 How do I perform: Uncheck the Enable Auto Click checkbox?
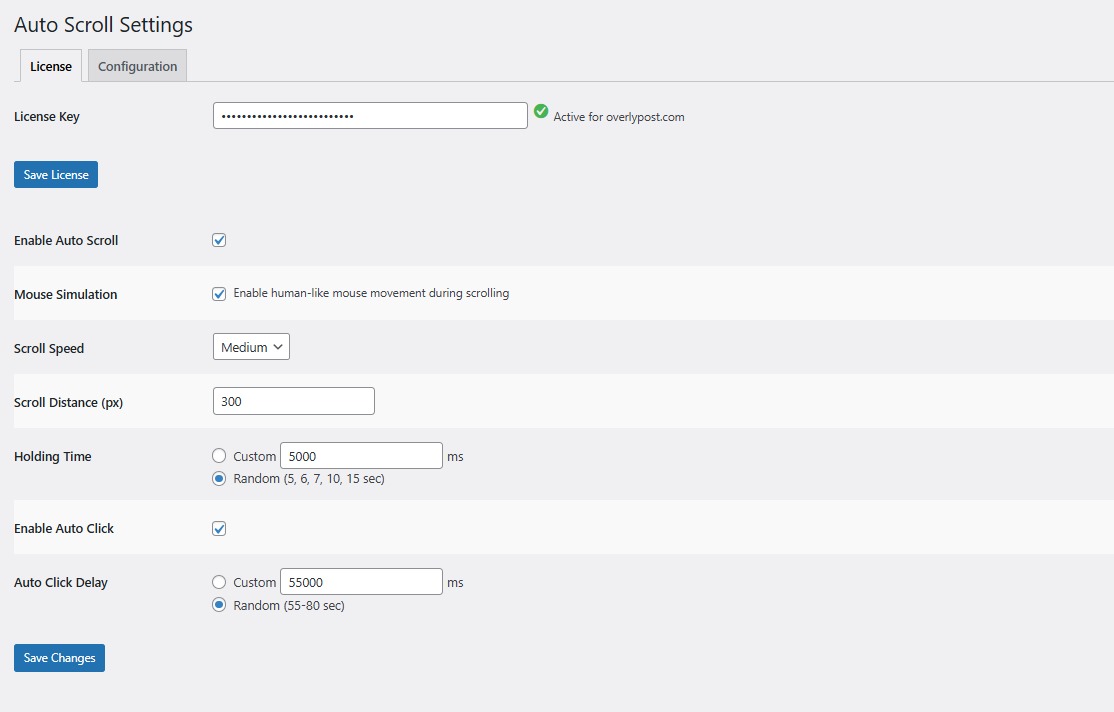click(x=219, y=528)
